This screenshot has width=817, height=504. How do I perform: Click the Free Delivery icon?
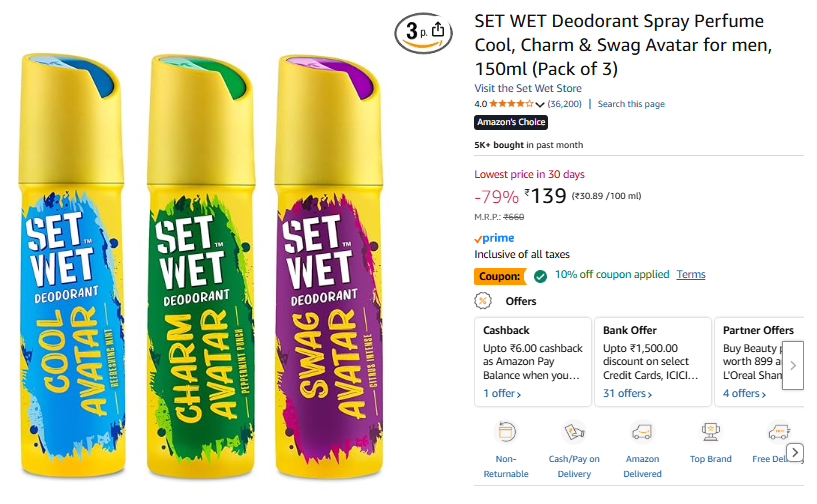click(777, 432)
